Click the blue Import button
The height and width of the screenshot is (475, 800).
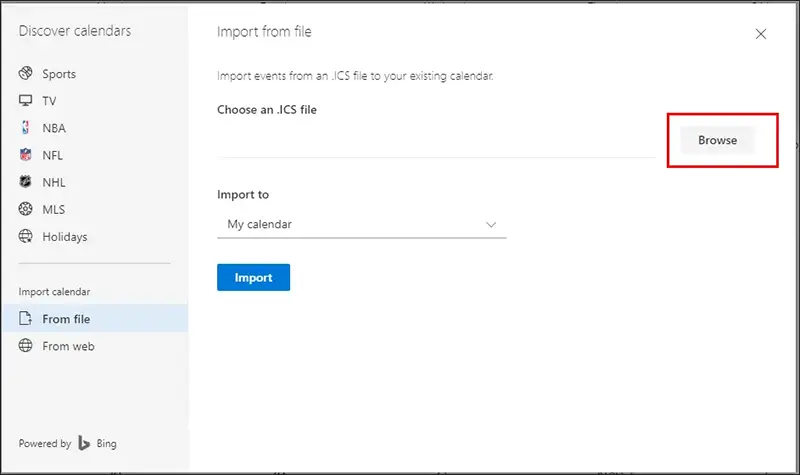pos(253,277)
